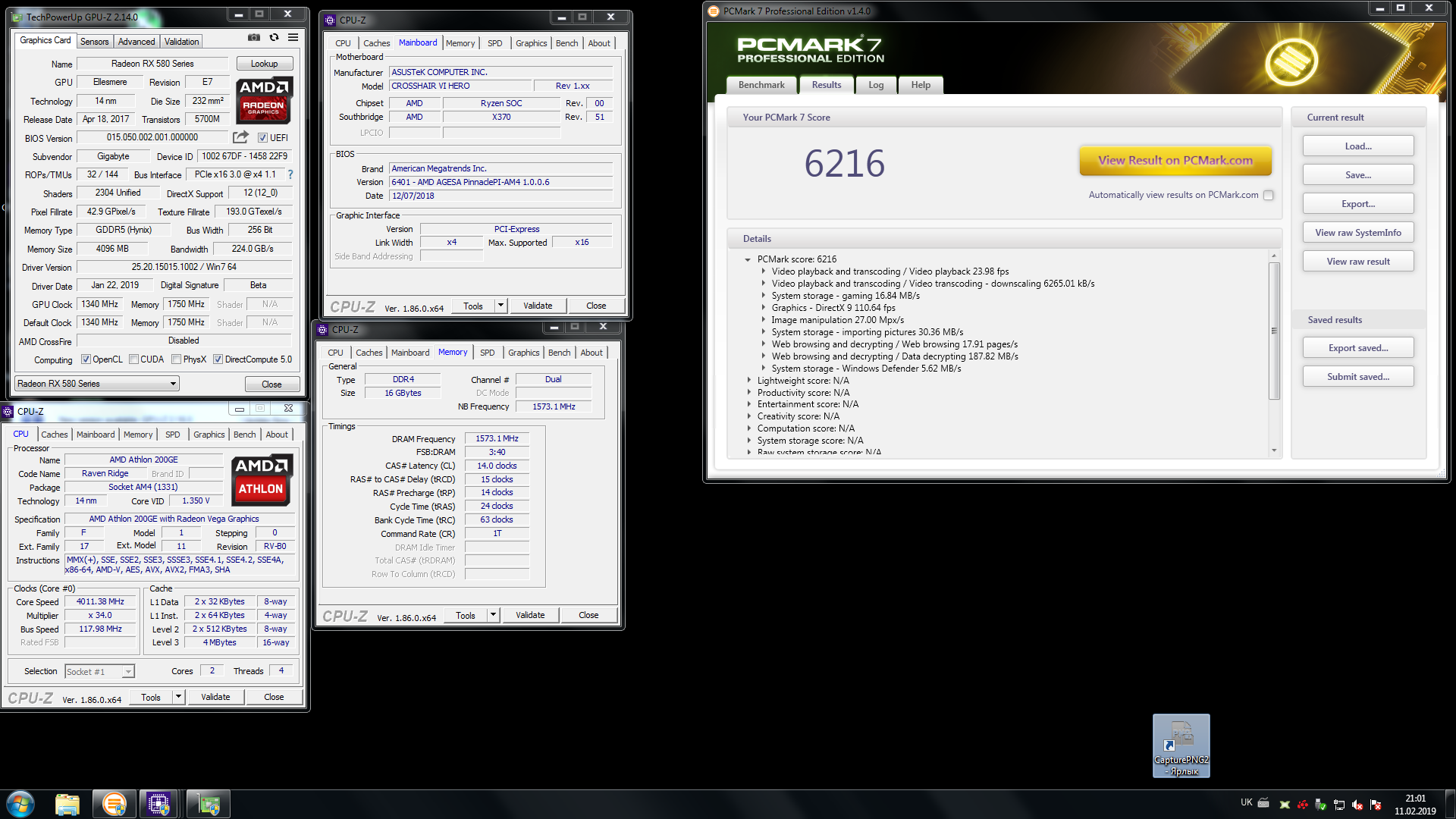Screen dimensions: 1456x819
Task: Click the AMD Athlon logo in CPU-Z
Action: pos(261,480)
